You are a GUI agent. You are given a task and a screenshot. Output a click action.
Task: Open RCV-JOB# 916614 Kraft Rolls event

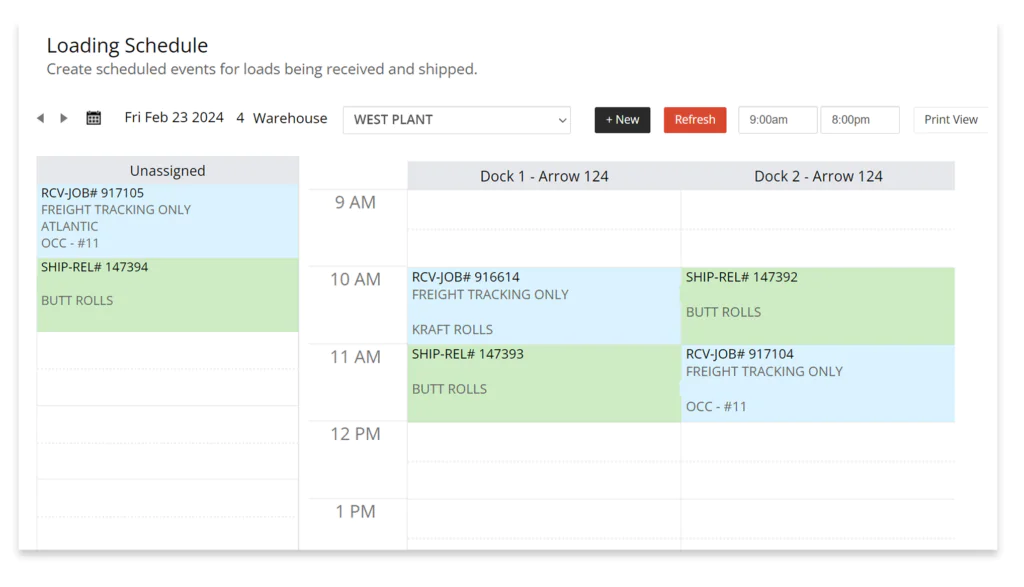point(544,306)
